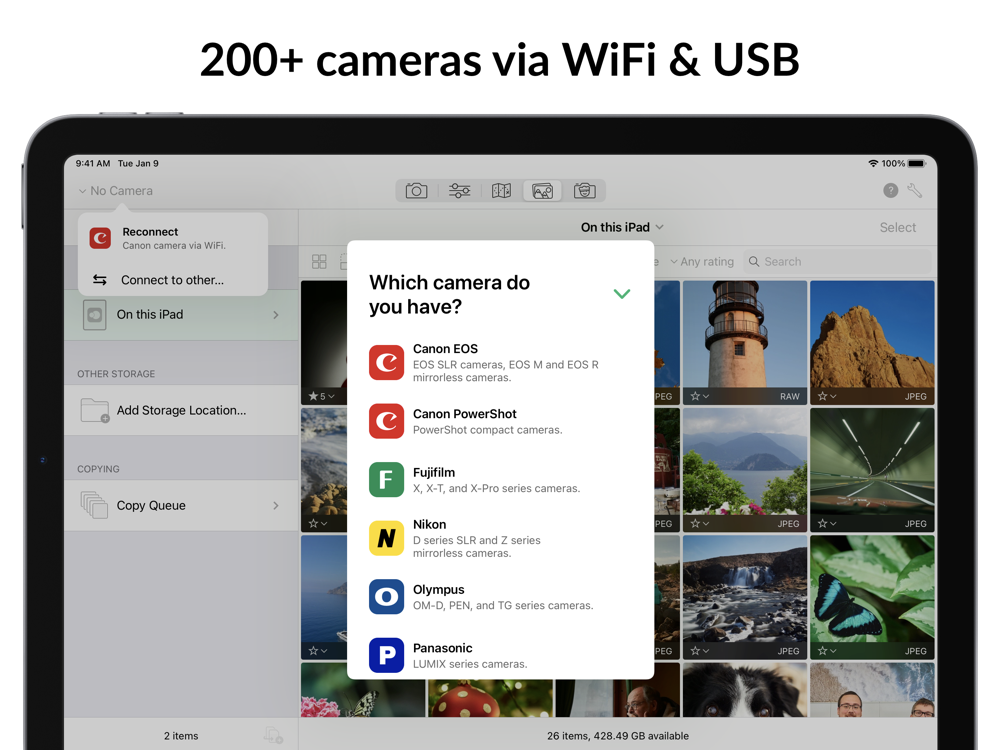Click the Panasonic P icon

pyautogui.click(x=386, y=655)
